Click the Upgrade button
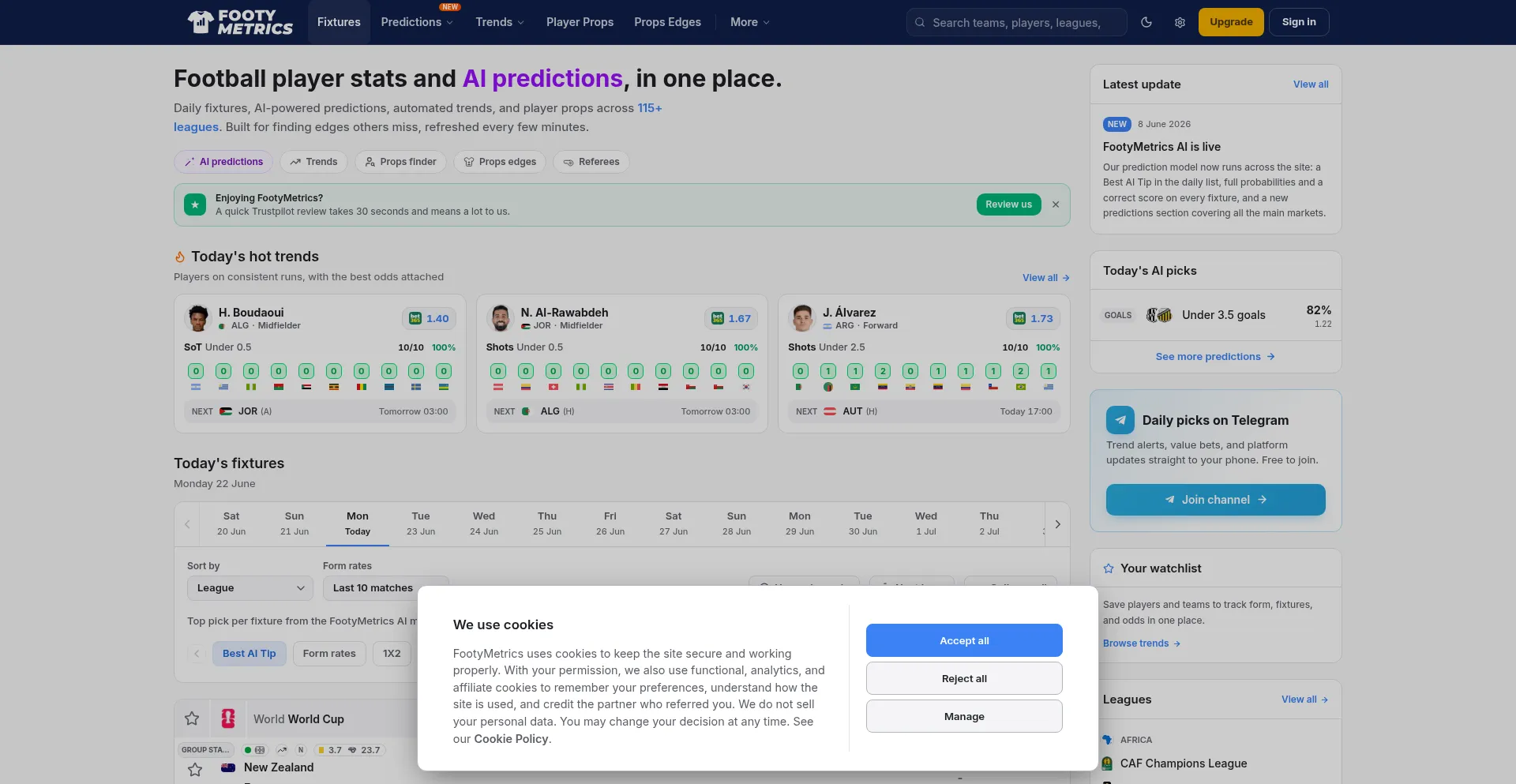 pyautogui.click(x=1231, y=22)
